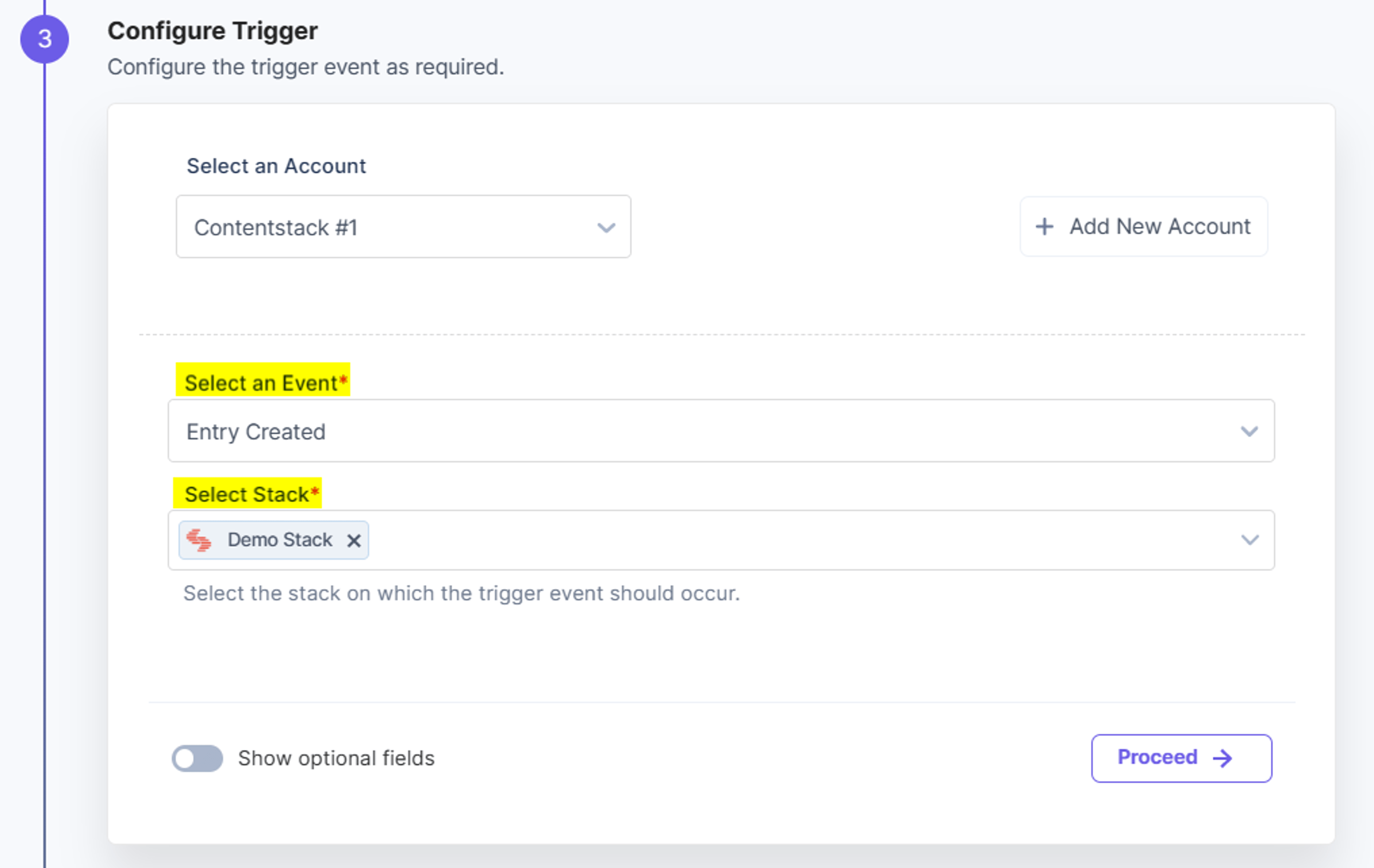Click the Proceed button

[x=1182, y=758]
